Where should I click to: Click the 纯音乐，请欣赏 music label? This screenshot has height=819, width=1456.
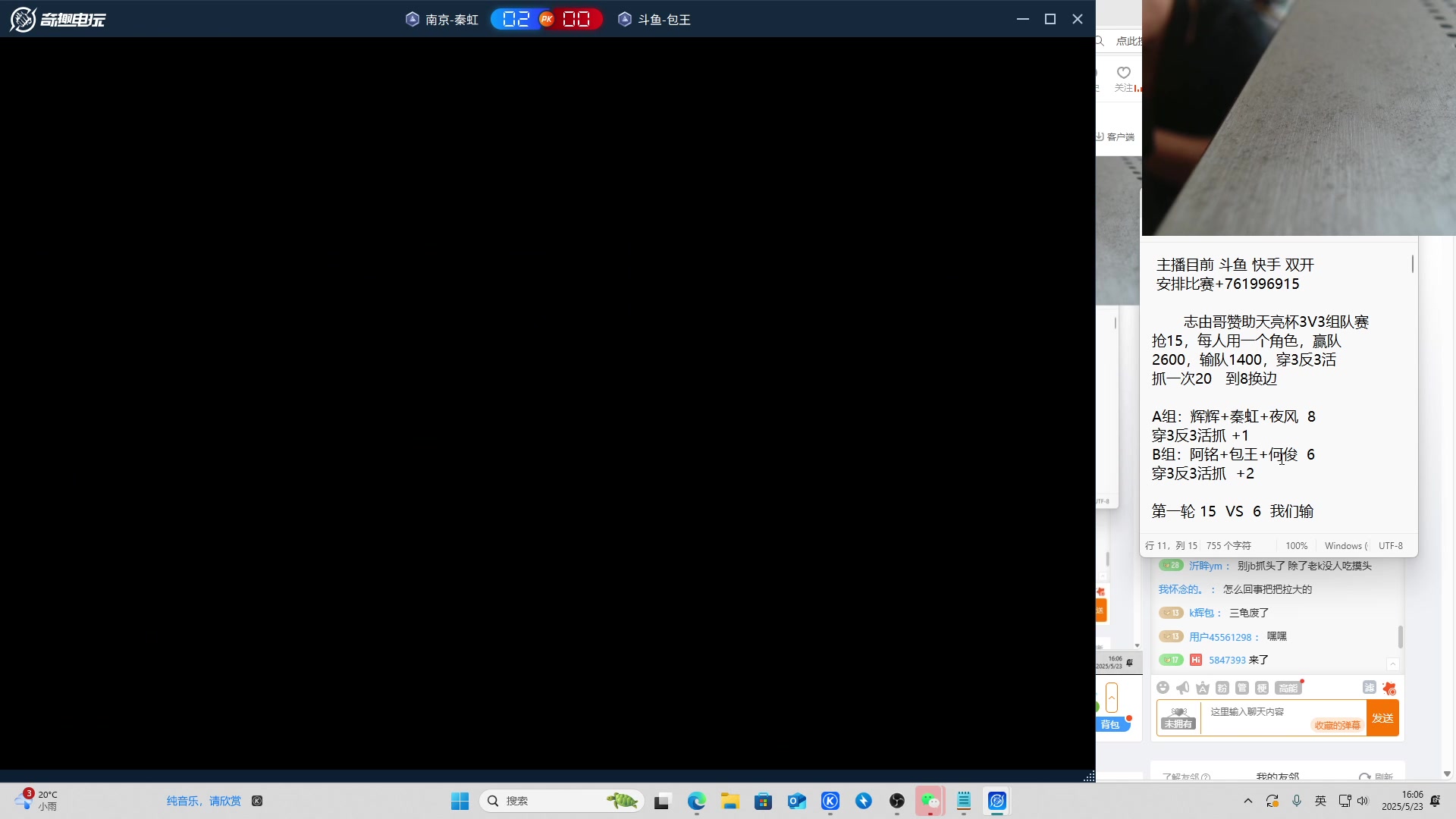[x=204, y=801]
